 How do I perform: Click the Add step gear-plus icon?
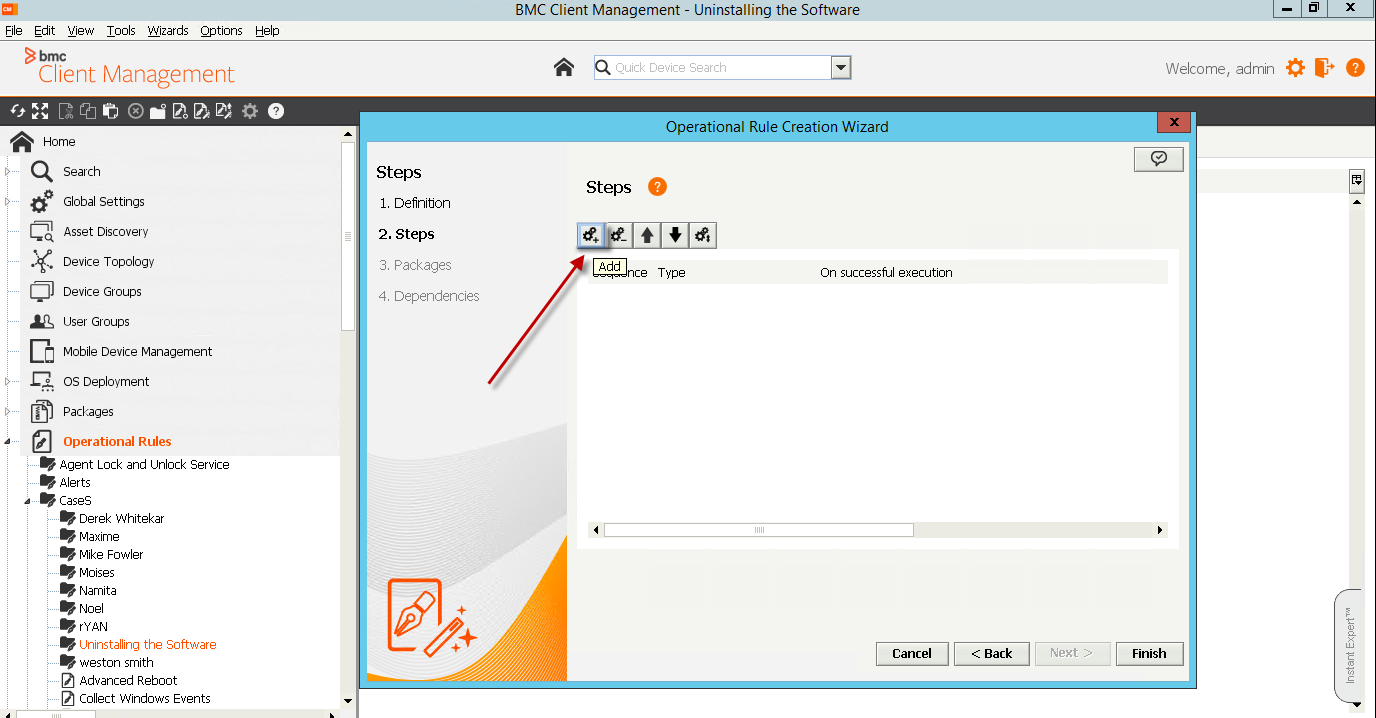pos(591,235)
